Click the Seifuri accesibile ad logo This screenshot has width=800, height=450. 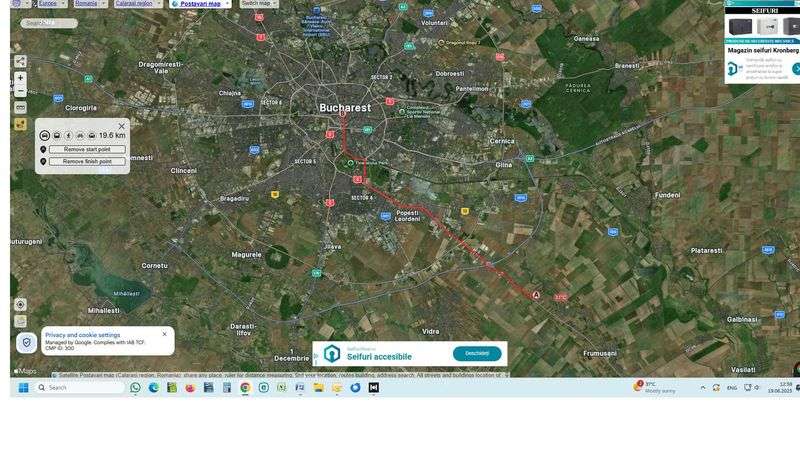(332, 354)
